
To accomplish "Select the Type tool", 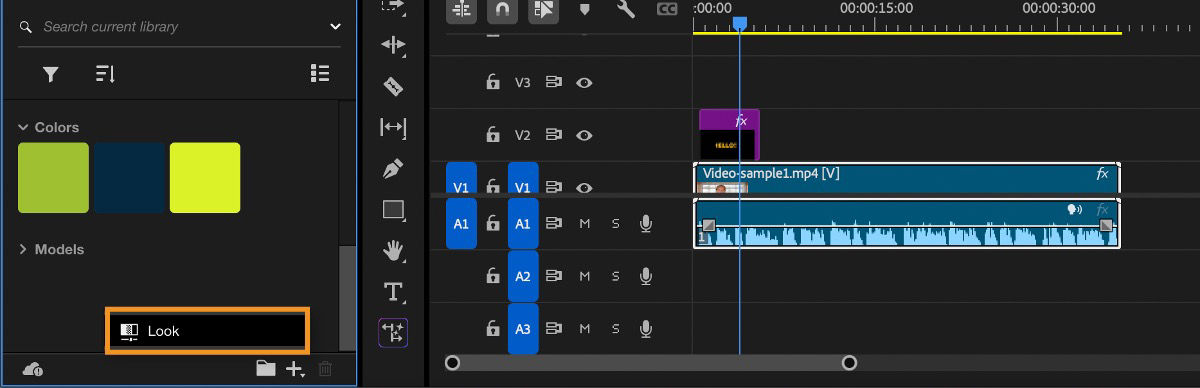I will pos(394,292).
